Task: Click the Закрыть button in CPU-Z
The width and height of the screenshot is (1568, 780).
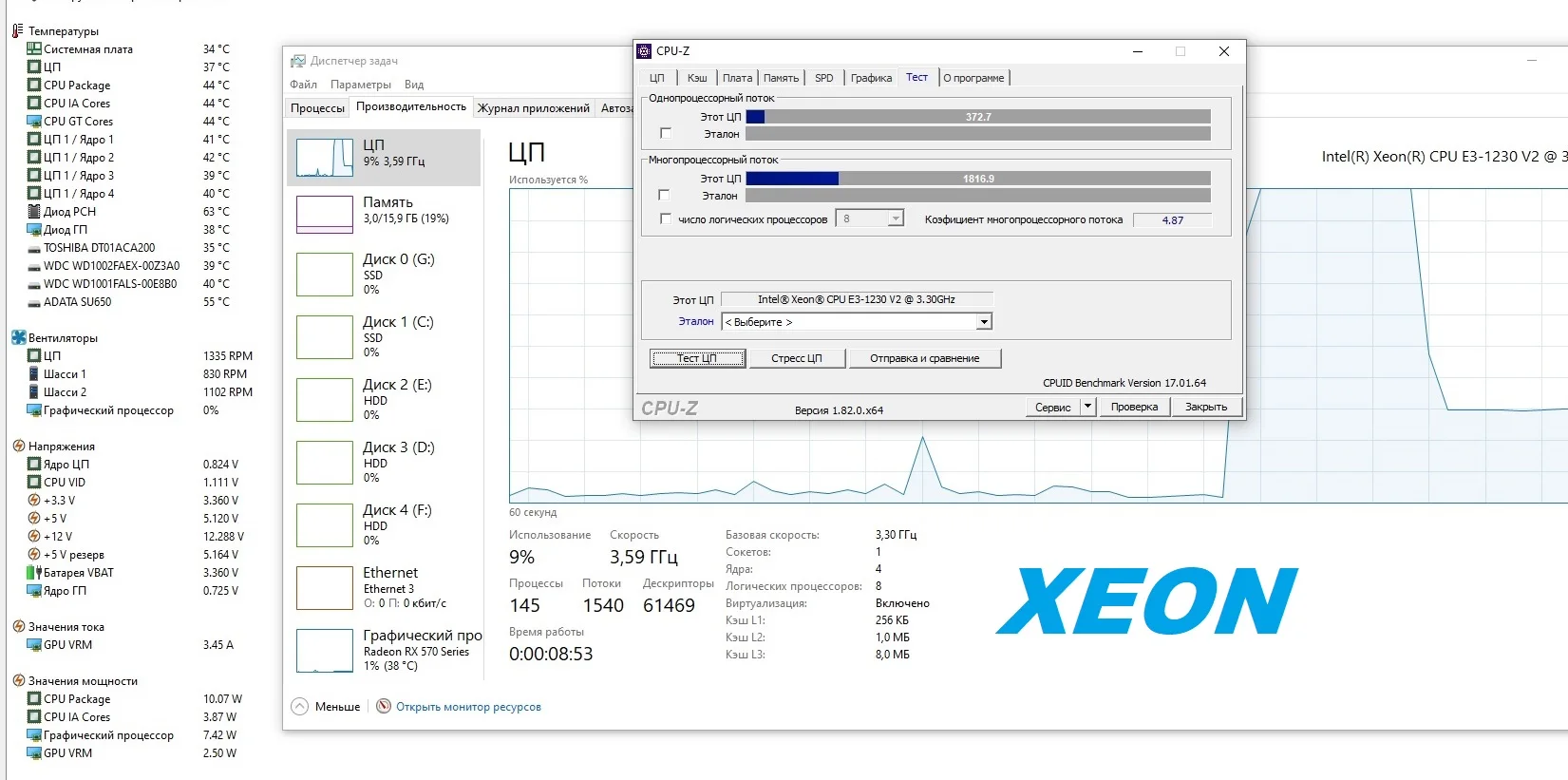Action: [x=1206, y=407]
